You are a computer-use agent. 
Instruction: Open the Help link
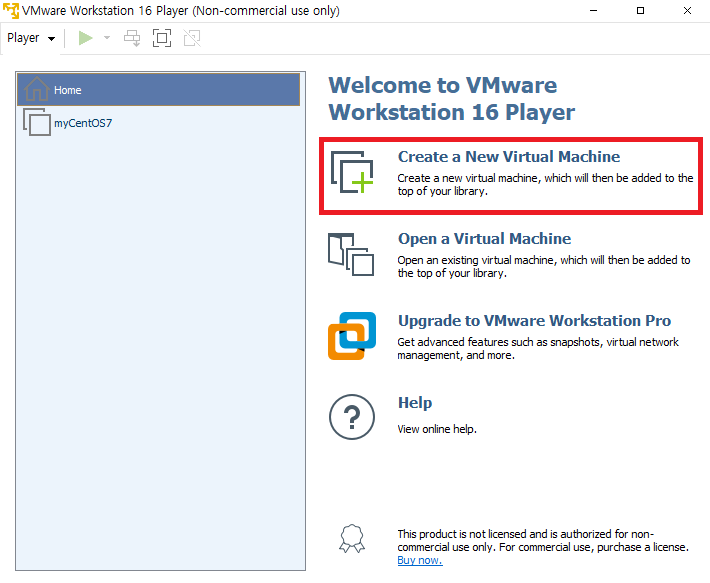tap(415, 402)
